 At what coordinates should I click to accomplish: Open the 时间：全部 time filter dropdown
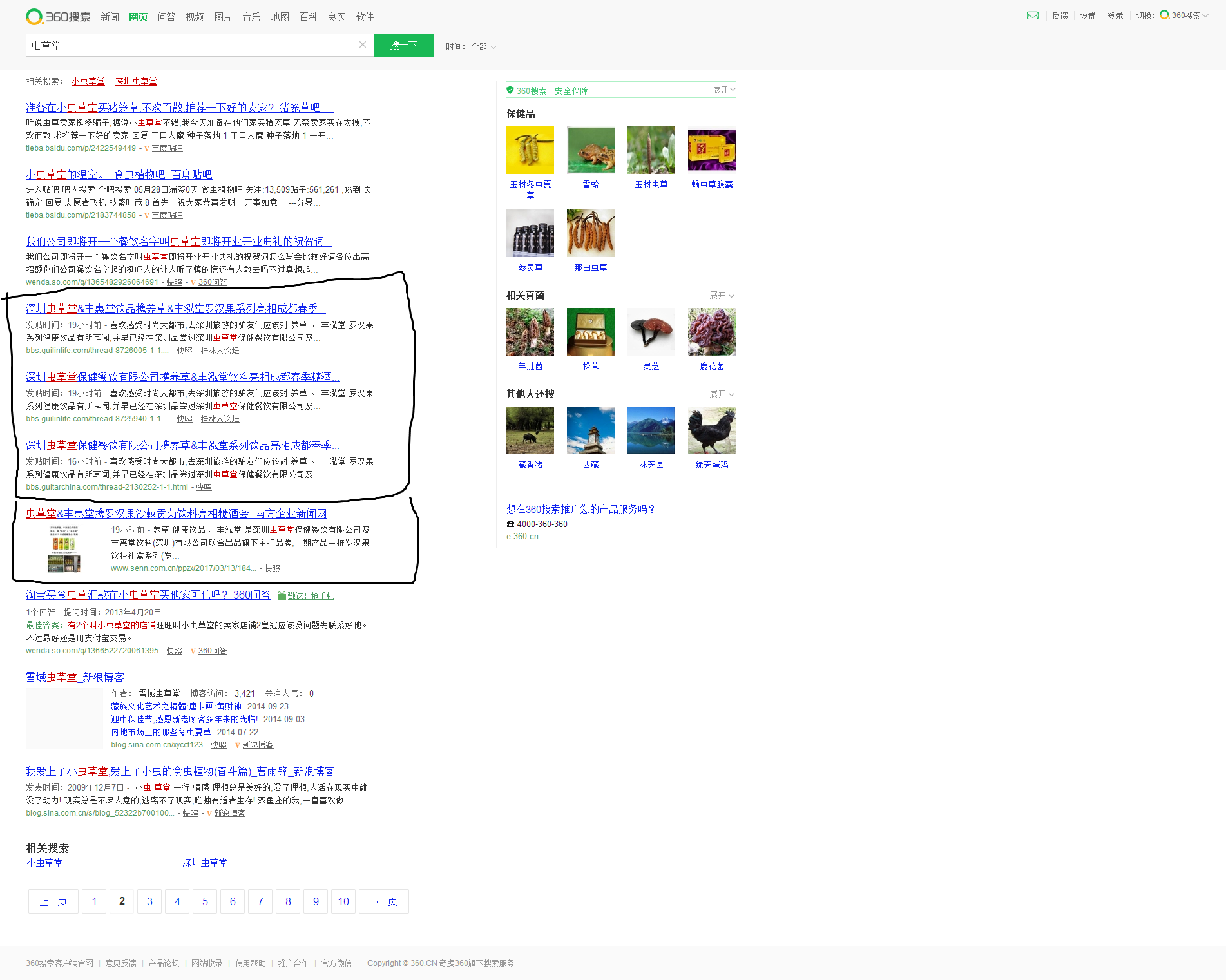pos(471,46)
